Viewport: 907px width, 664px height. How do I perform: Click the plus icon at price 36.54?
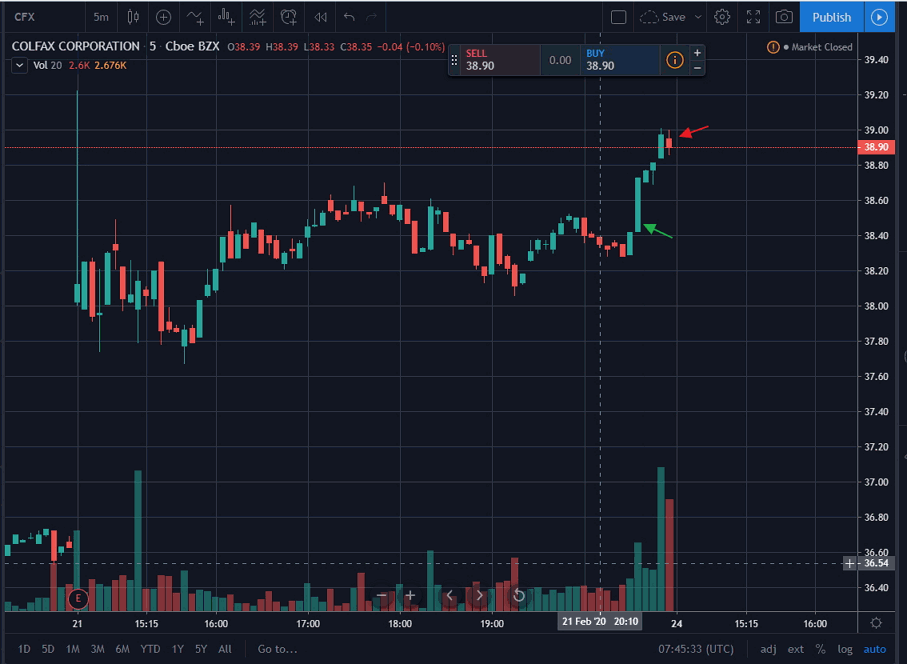[849, 563]
